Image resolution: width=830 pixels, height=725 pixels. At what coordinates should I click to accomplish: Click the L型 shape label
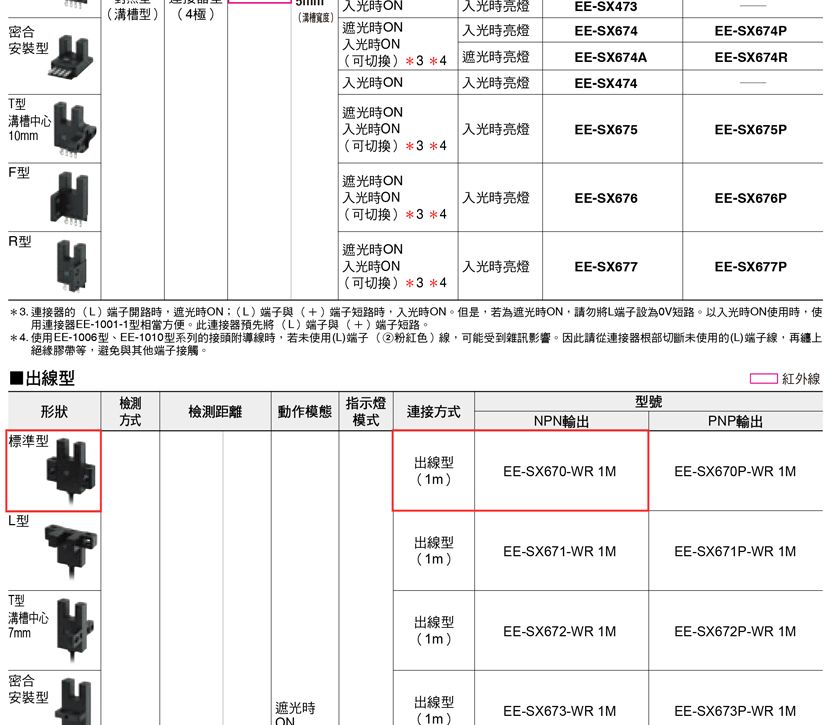point(19,521)
